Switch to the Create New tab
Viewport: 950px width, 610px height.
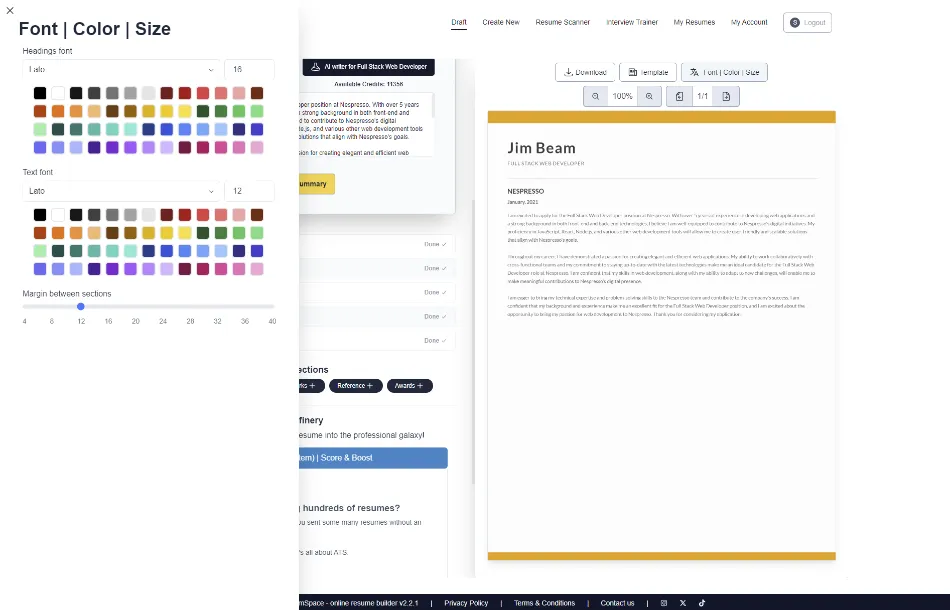(500, 22)
